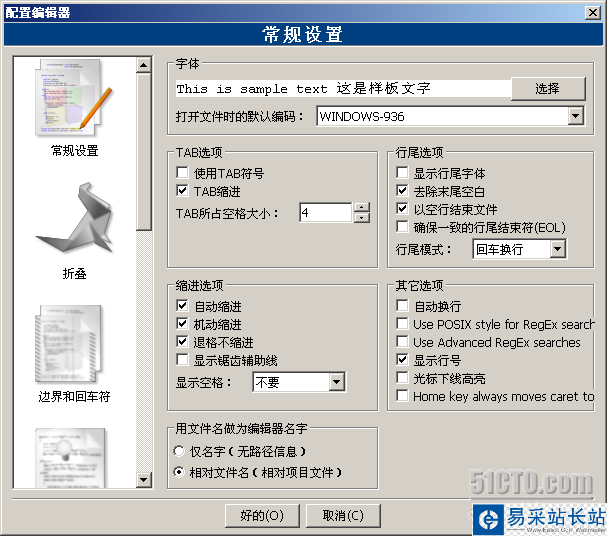Viewport: 607px width, 536px height.
Task: Enable Home key always moves caret checkbox
Action: (402, 396)
